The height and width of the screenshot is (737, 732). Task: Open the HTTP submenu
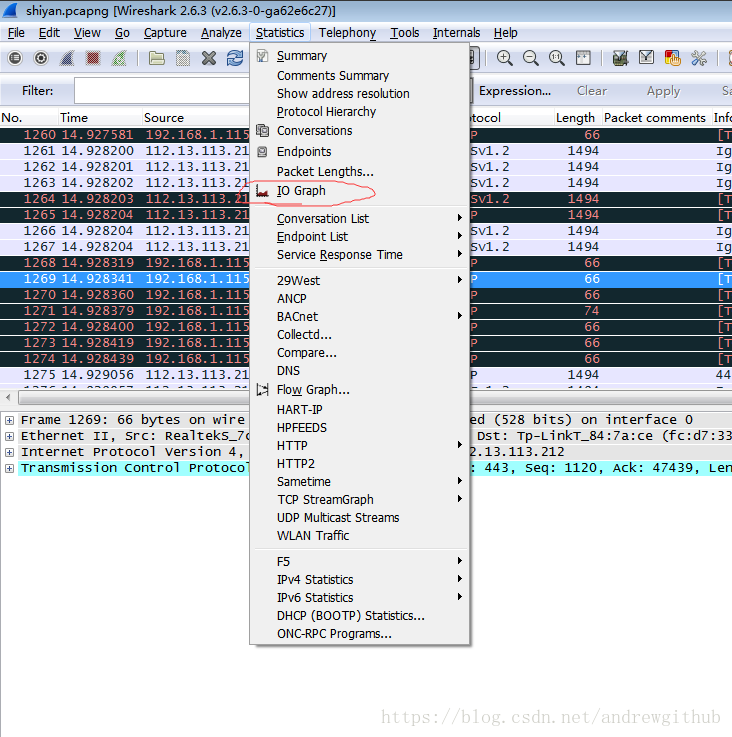360,446
